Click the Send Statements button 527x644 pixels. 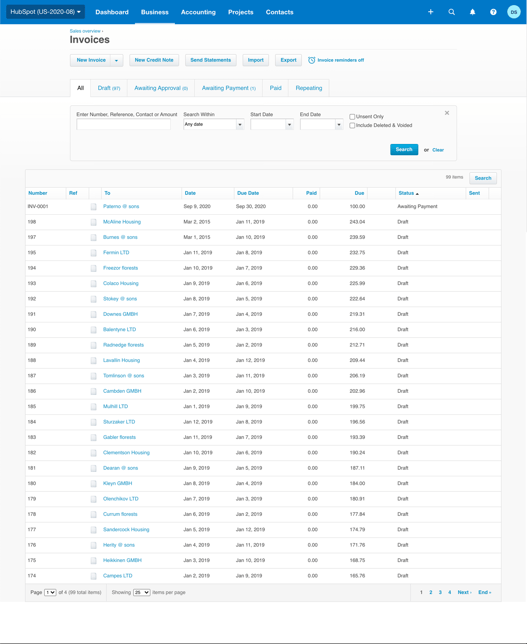click(x=211, y=60)
